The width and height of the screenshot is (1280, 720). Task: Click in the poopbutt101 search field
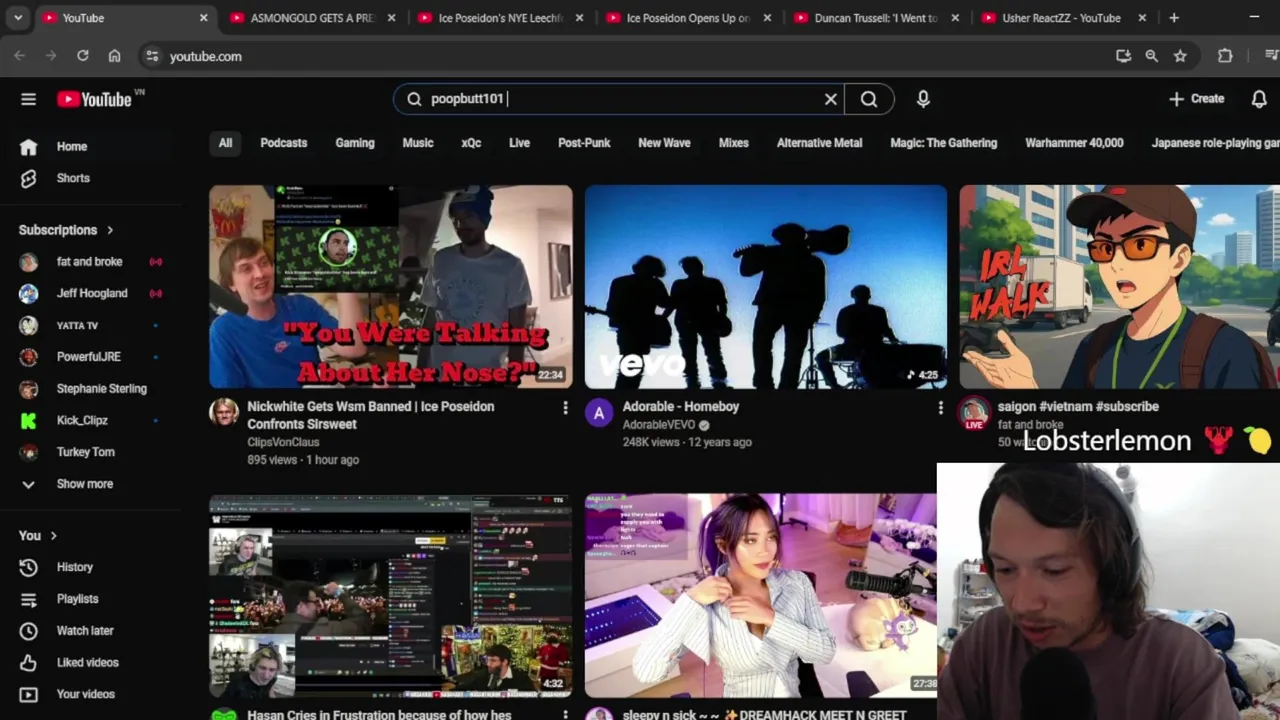[620, 99]
